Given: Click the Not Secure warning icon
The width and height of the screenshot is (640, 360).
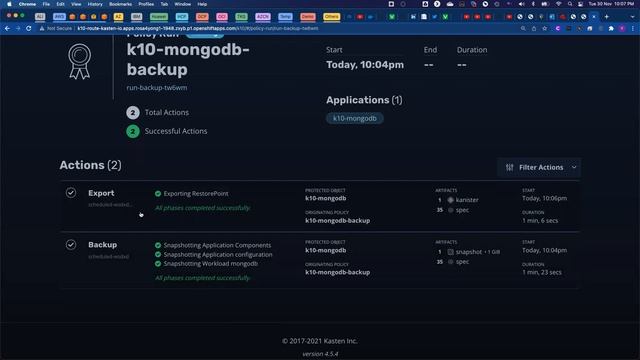Looking at the screenshot, I should coord(42,29).
